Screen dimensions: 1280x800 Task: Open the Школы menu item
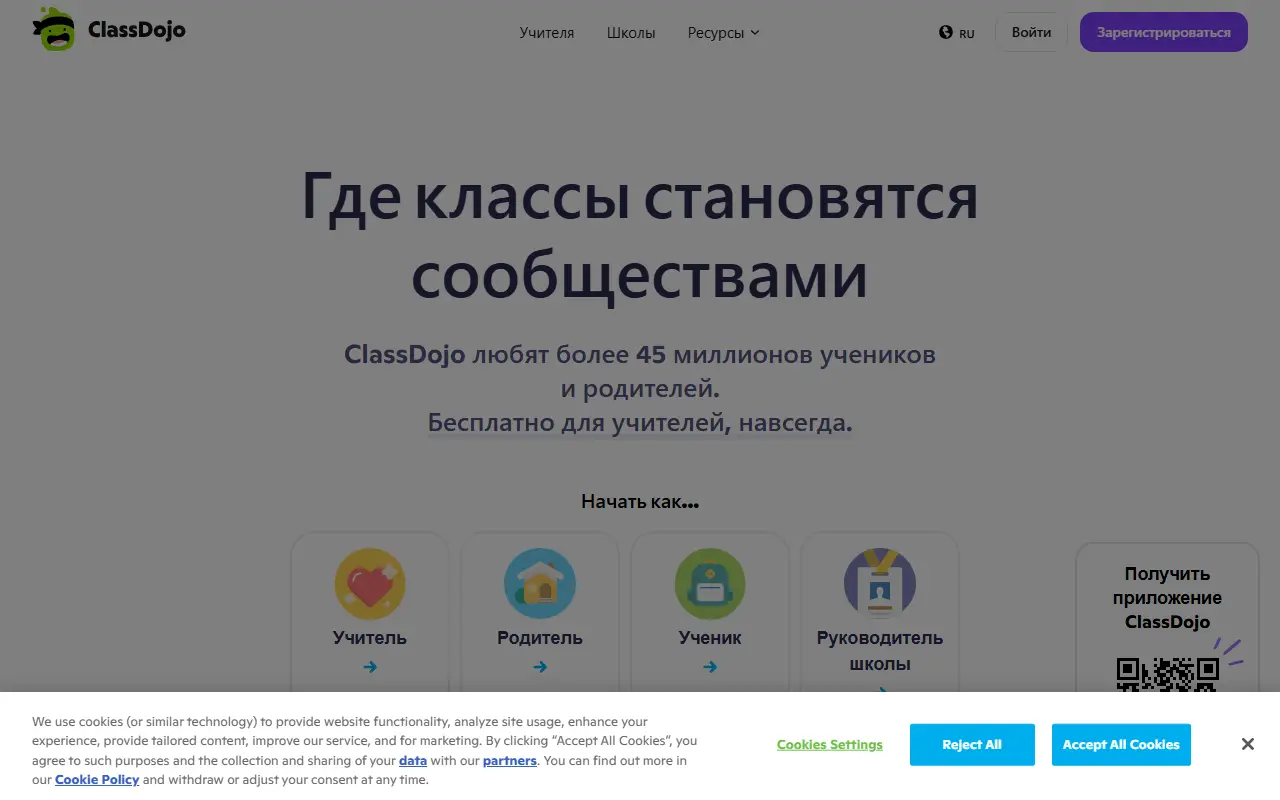(631, 33)
